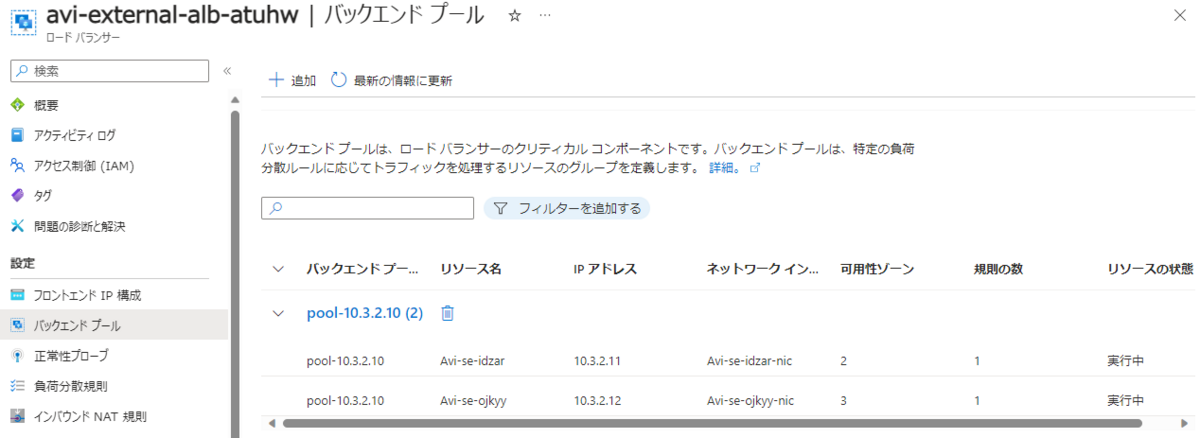This screenshot has height=438, width=1200.
Task: Click 実行中 status in Avi-se-ojkyy row
Action: coord(1126,401)
